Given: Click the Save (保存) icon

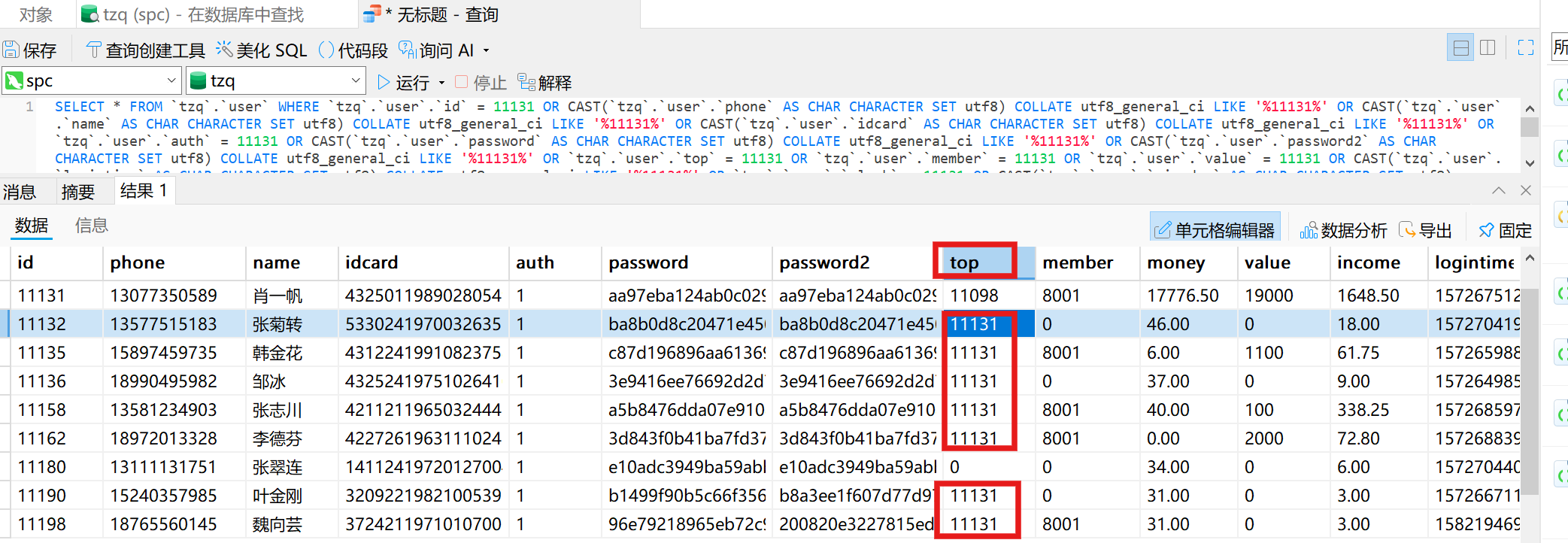Looking at the screenshot, I should (x=11, y=50).
